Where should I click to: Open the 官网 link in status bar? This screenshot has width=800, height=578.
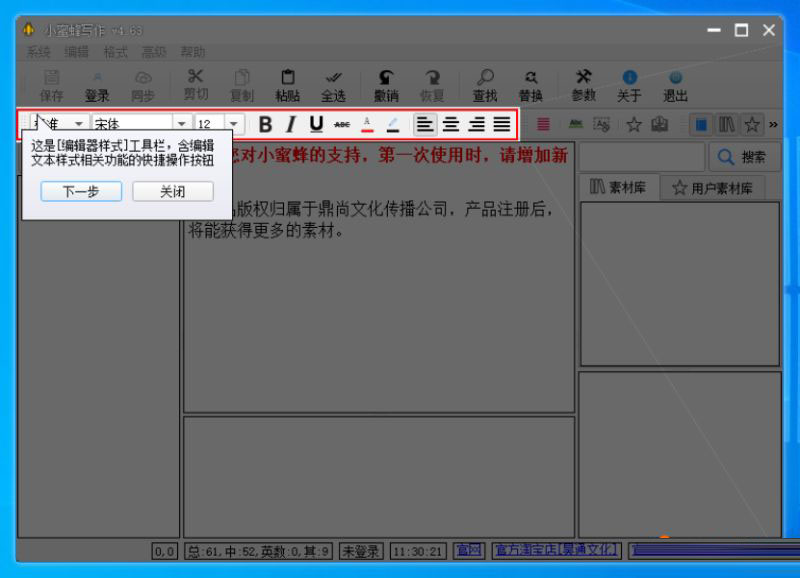[468, 550]
